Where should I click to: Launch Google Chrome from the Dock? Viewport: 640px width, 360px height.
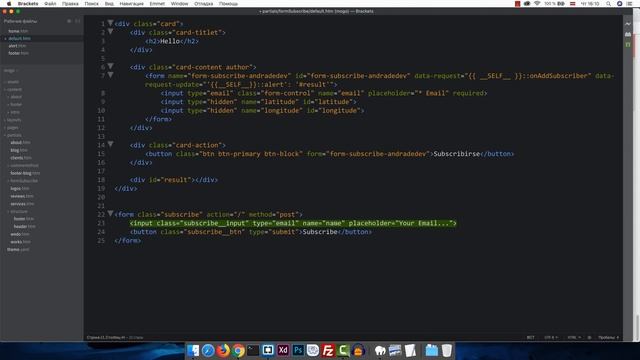tap(238, 350)
